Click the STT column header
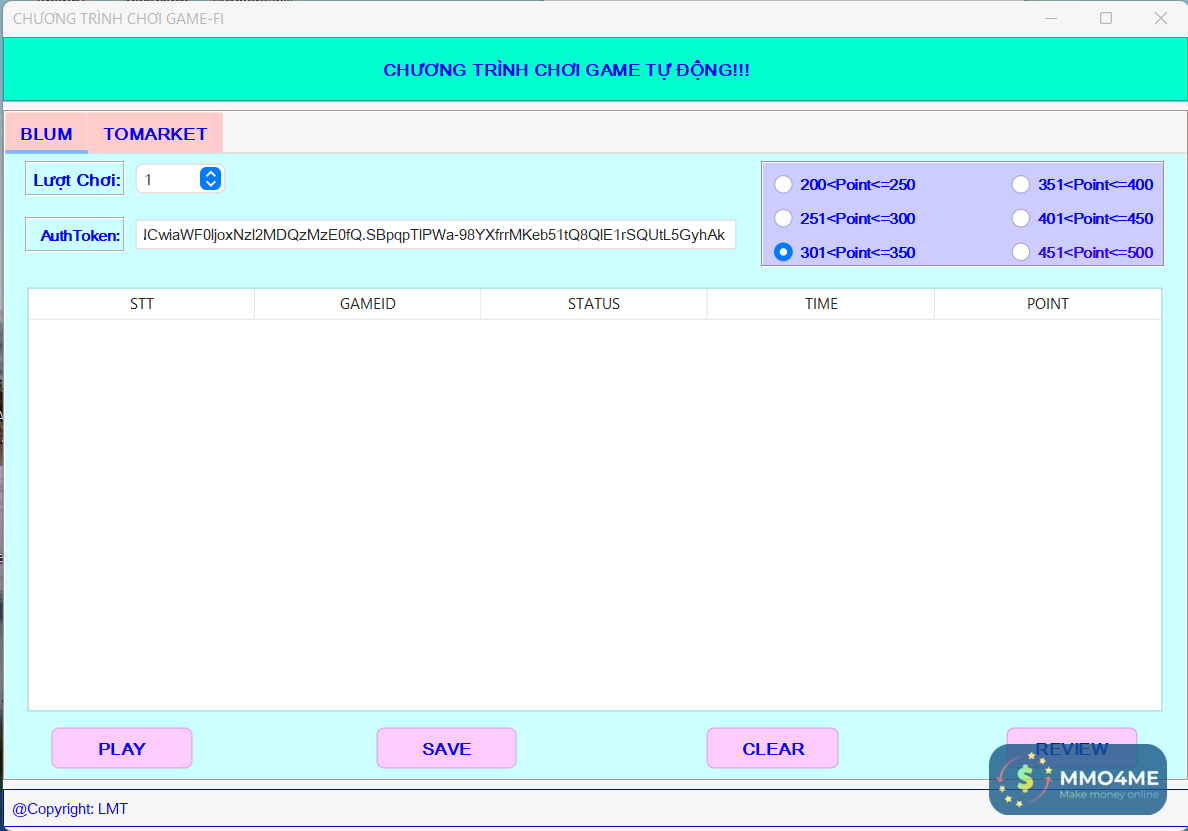 tap(142, 304)
